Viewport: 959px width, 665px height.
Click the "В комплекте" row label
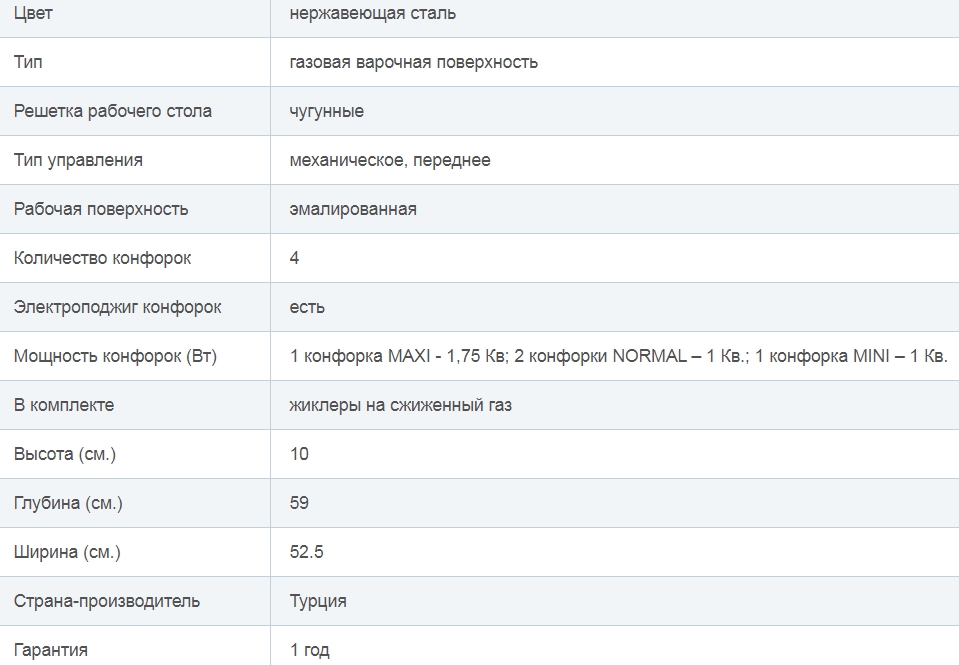64,405
